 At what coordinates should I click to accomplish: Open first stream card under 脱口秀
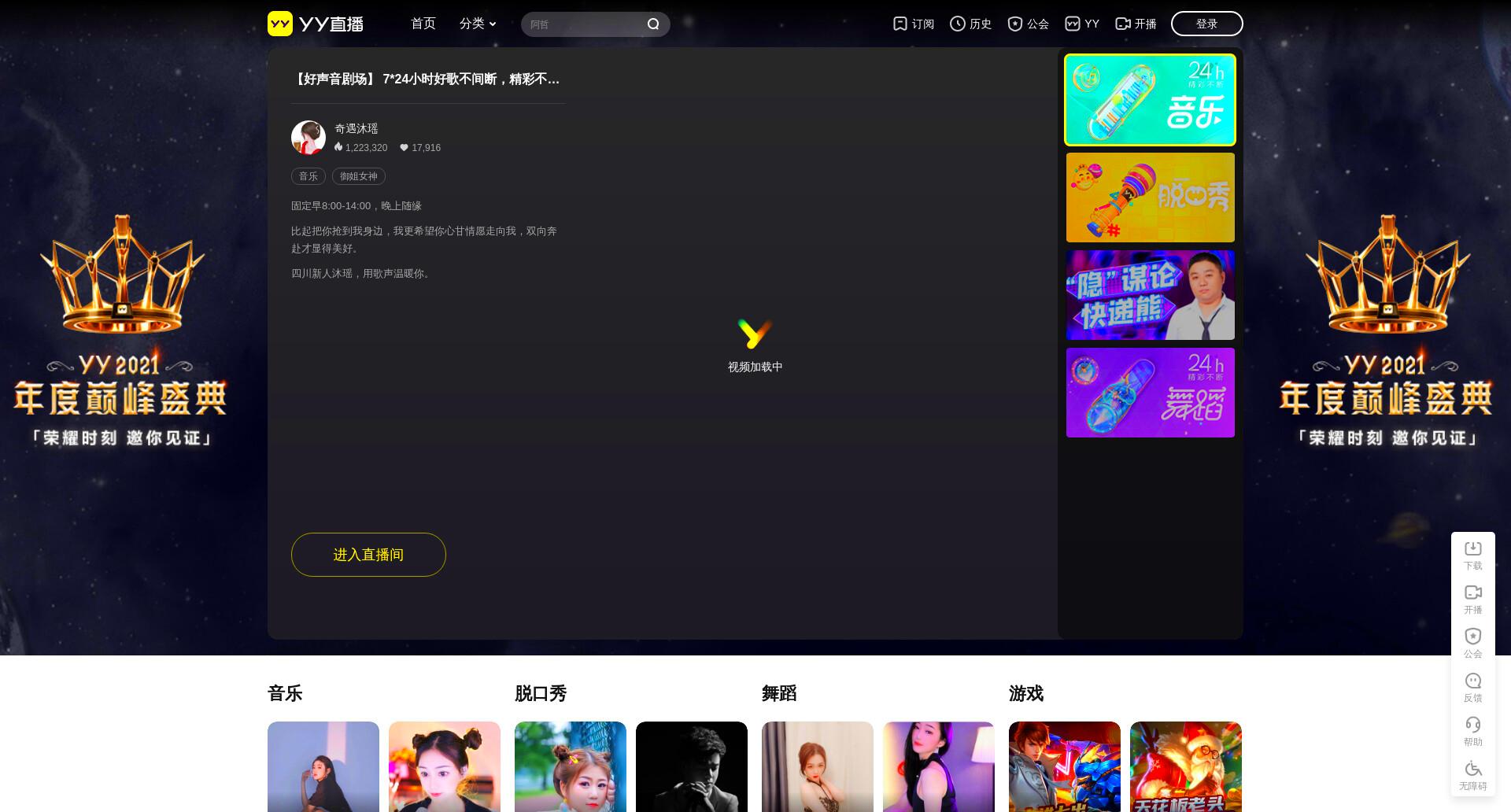click(571, 767)
